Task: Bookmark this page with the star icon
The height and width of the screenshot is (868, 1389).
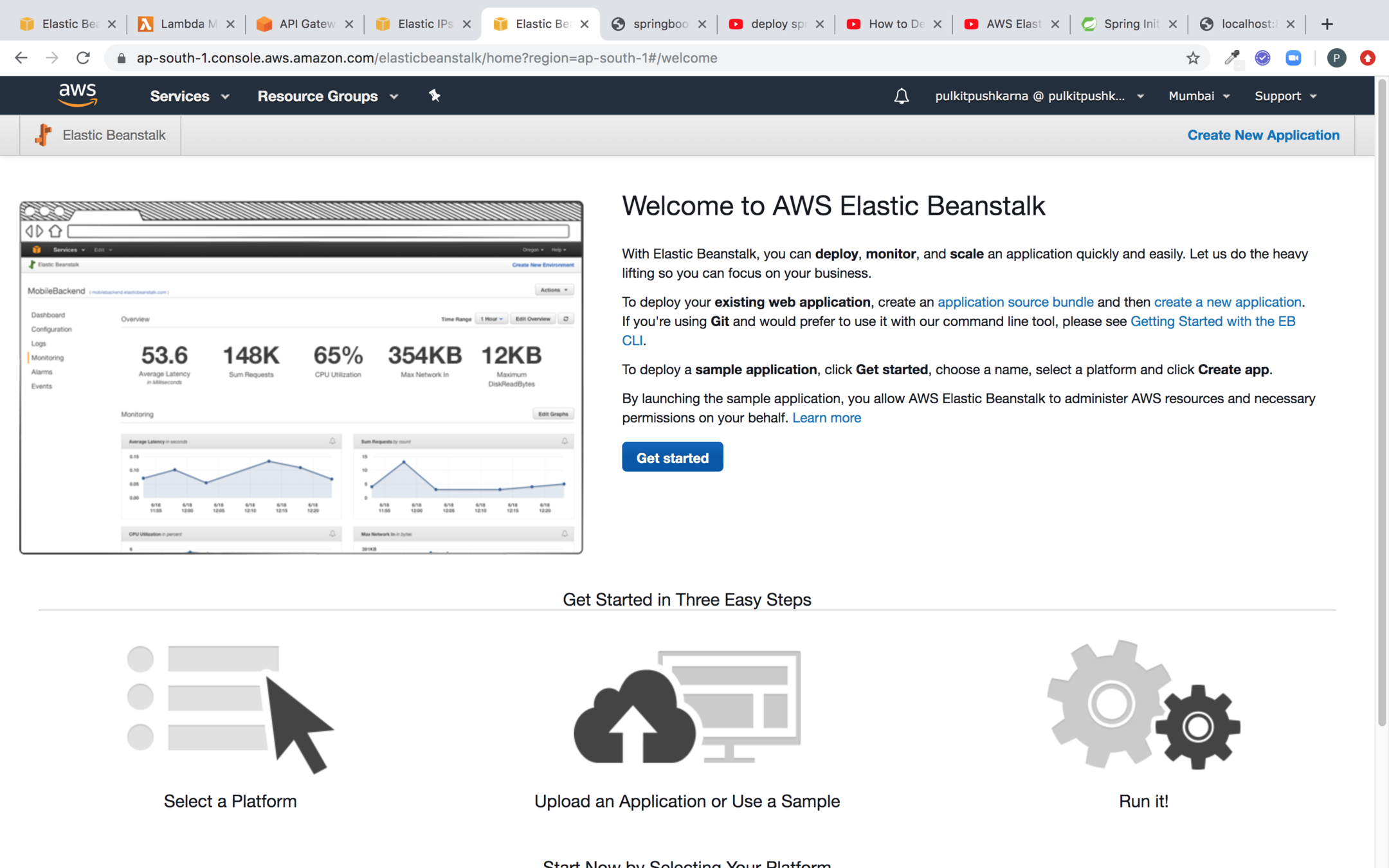Action: (1193, 58)
